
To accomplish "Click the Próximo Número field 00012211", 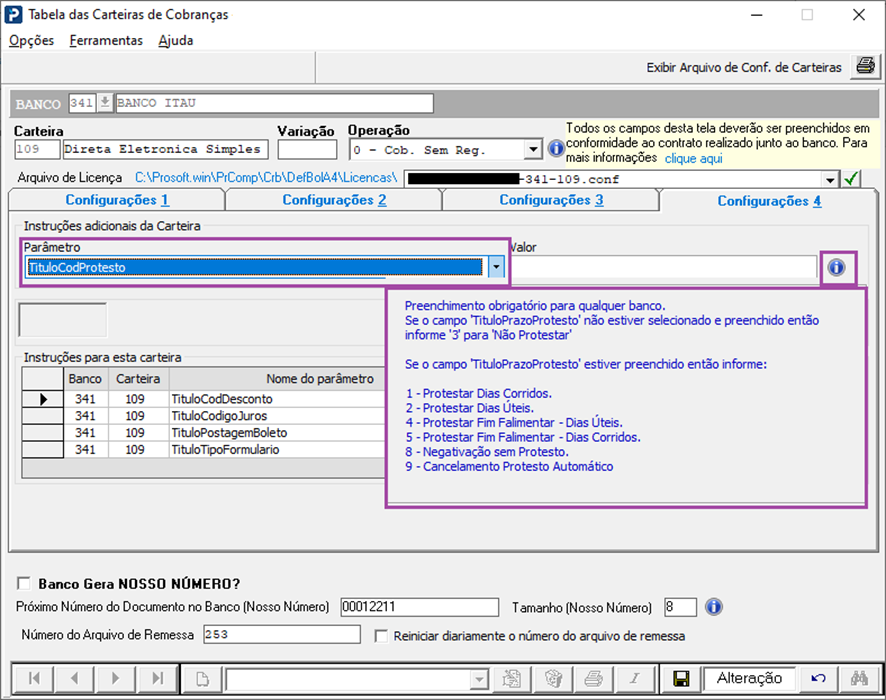I will pos(419,607).
